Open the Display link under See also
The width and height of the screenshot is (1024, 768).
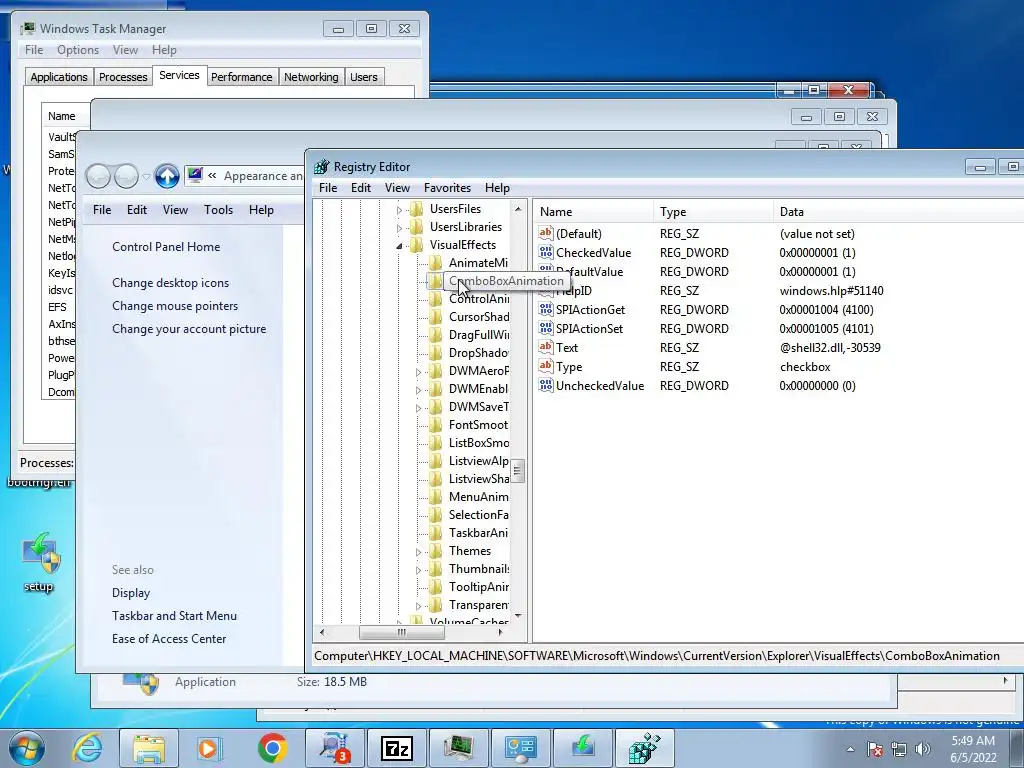tap(131, 593)
